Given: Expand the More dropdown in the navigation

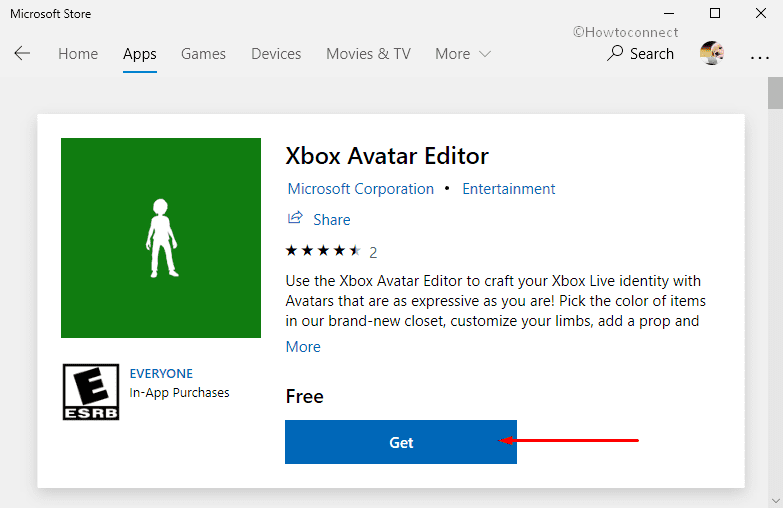Looking at the screenshot, I should coord(463,53).
